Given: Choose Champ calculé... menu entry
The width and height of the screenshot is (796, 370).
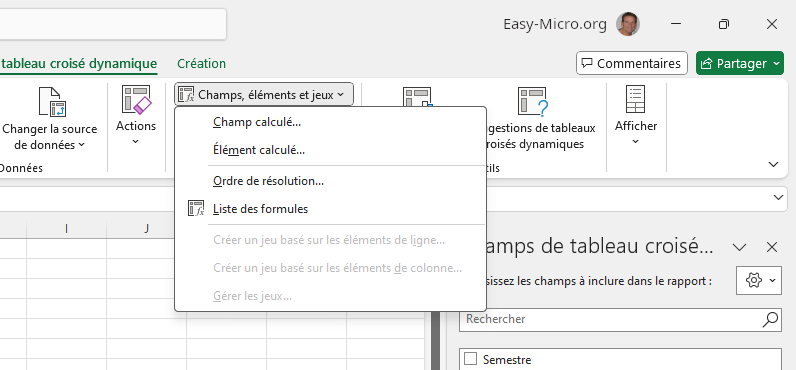Looking at the screenshot, I should pos(330,122).
